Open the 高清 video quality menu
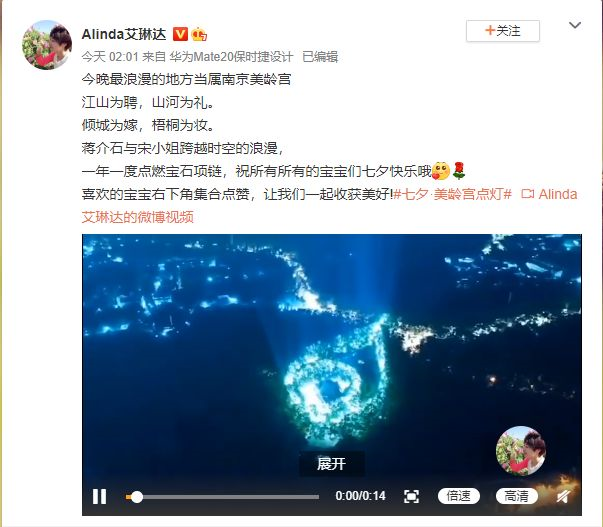Screen dimensions: 603x527 pyautogui.click(x=516, y=496)
